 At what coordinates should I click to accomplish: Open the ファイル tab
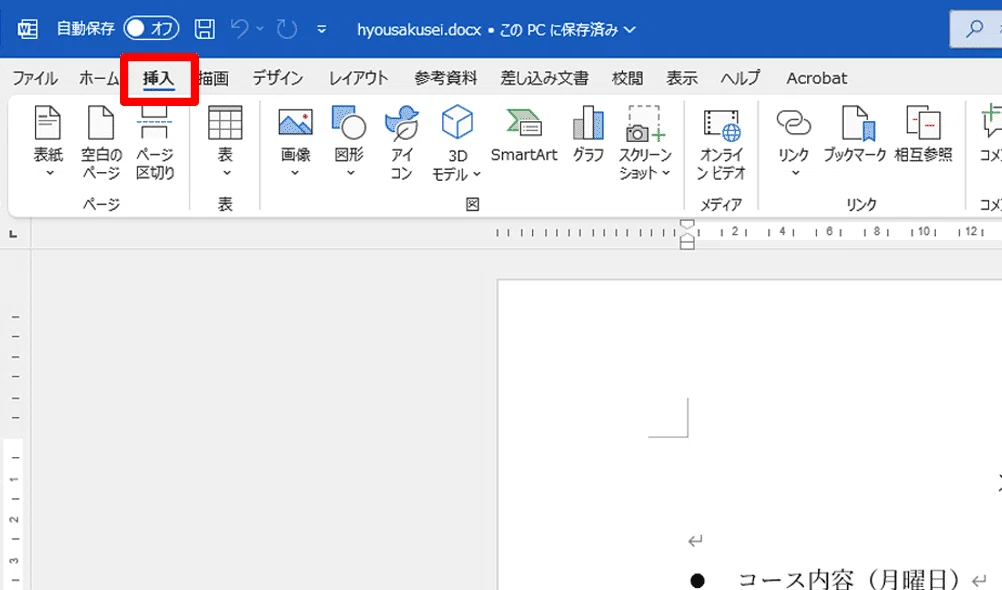35,78
